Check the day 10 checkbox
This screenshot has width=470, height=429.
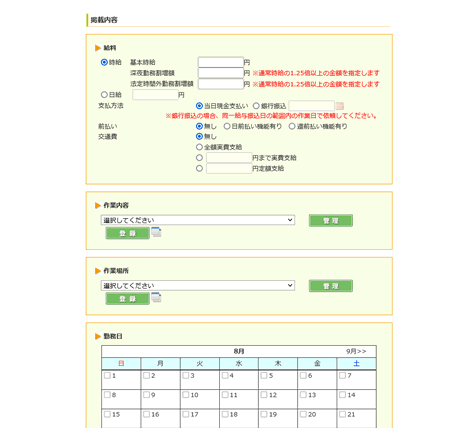point(186,395)
